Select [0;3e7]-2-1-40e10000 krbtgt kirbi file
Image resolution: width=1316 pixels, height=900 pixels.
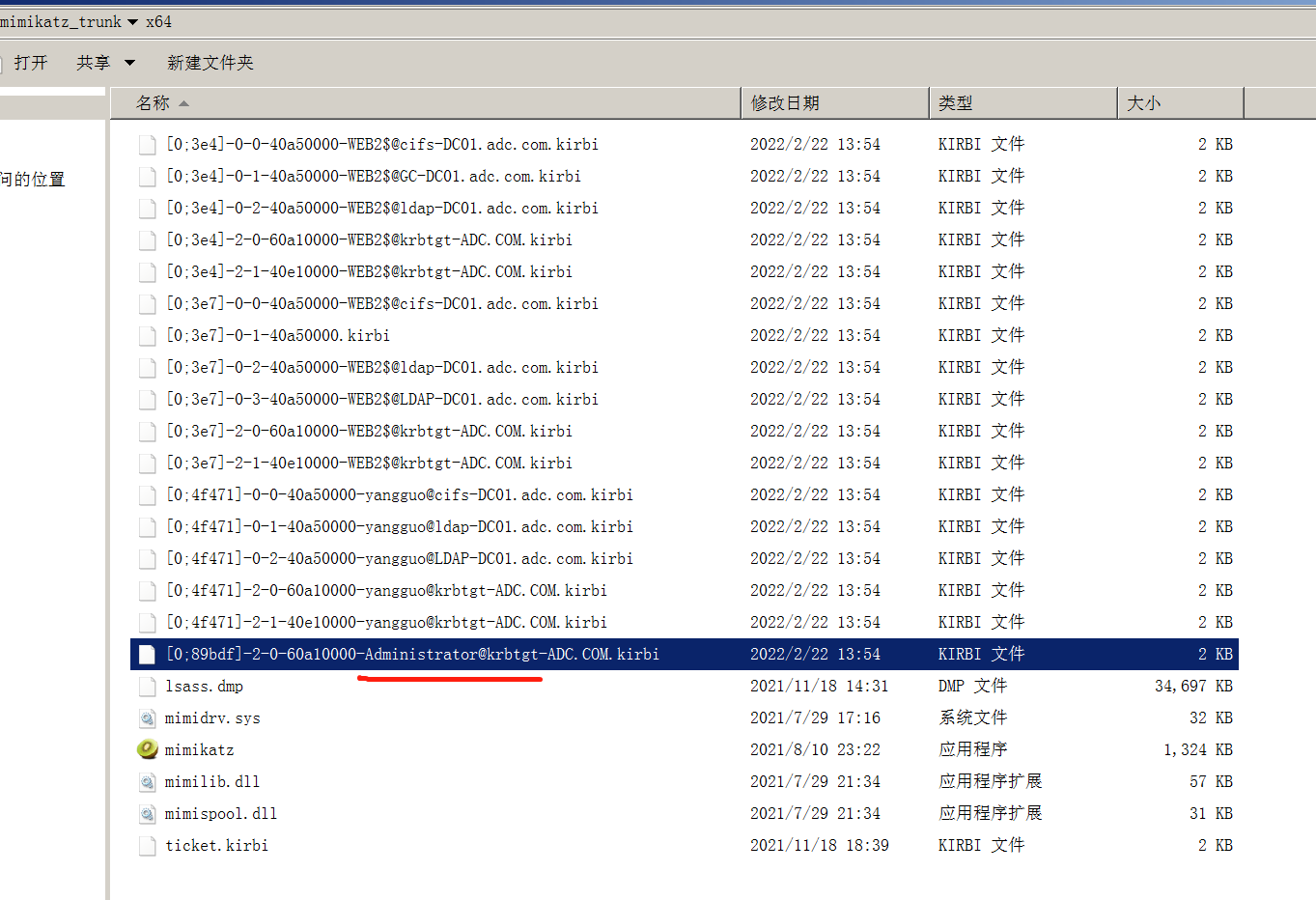tap(369, 463)
